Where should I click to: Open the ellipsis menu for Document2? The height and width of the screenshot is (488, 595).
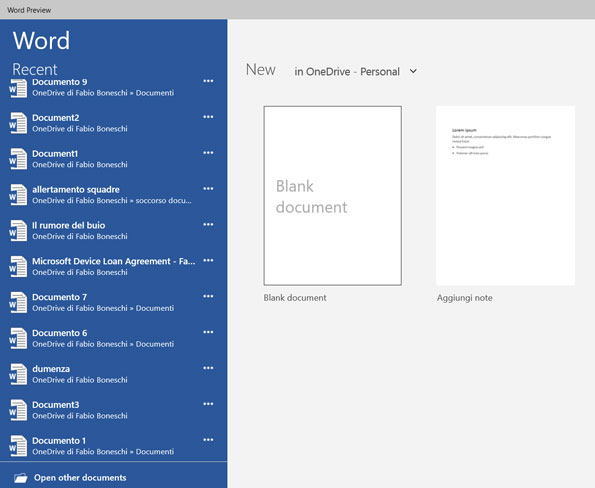(208, 117)
